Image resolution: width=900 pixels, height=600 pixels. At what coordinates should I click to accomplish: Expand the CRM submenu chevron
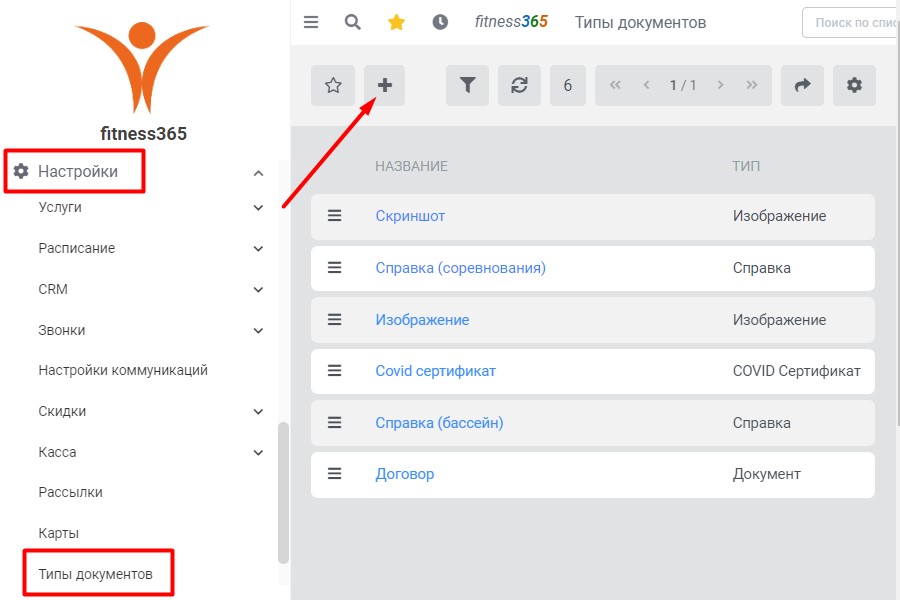[258, 289]
